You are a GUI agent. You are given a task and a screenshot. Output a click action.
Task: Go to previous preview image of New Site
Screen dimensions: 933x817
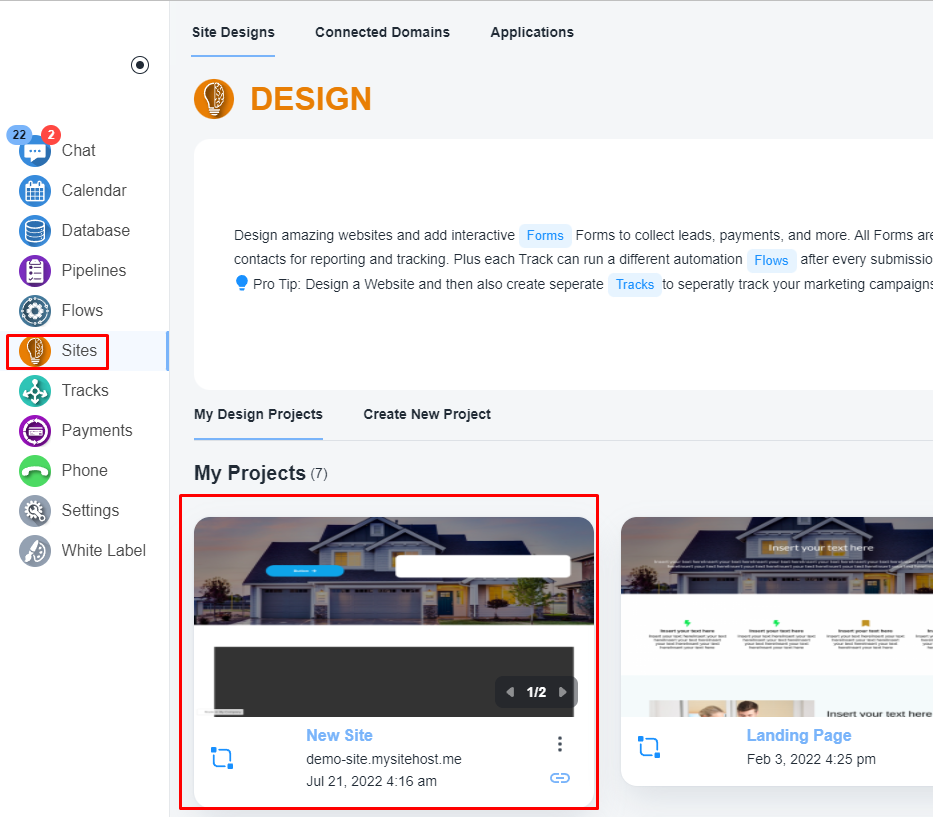click(510, 692)
